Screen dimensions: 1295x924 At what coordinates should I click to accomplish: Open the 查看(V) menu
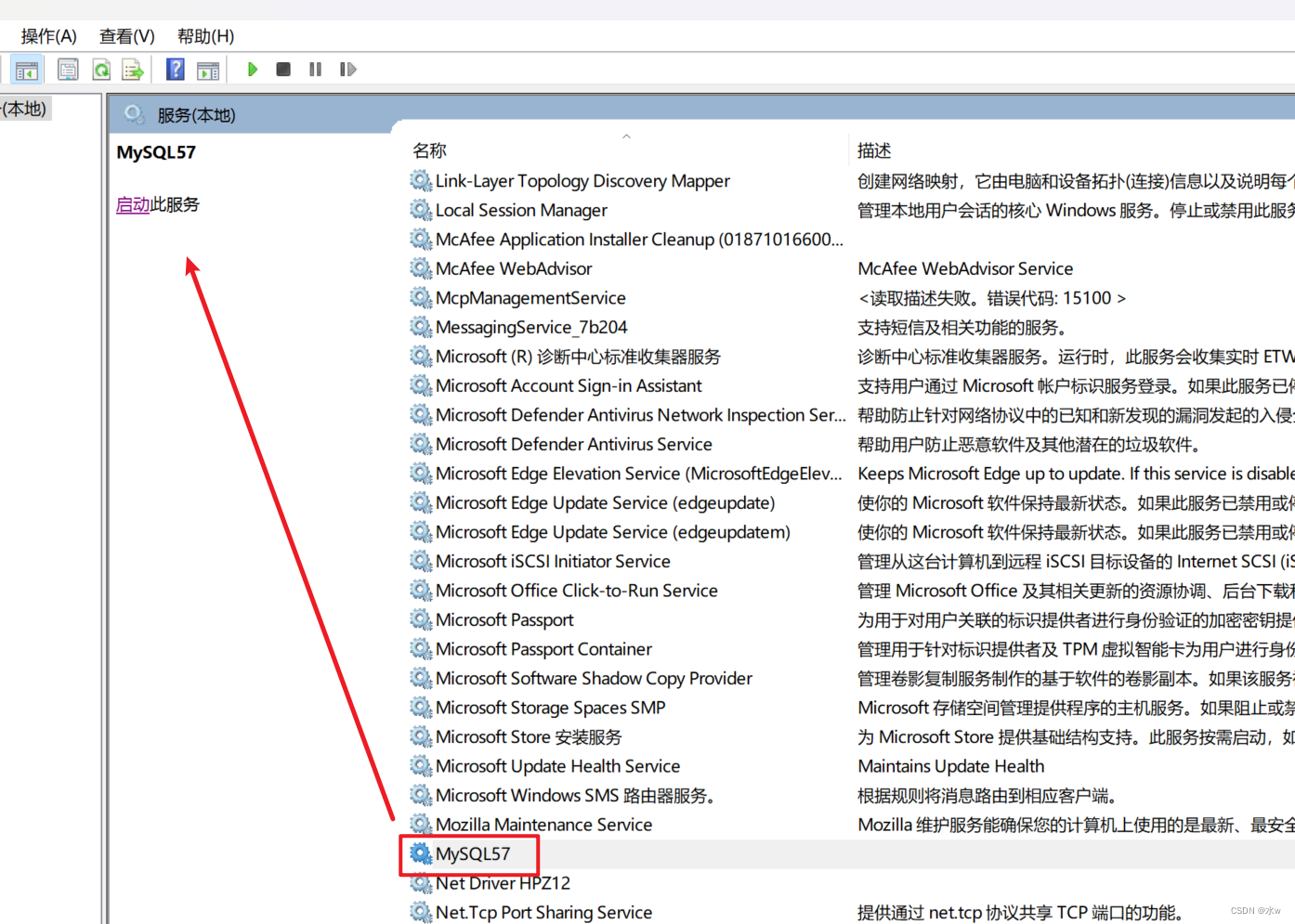pos(127,36)
